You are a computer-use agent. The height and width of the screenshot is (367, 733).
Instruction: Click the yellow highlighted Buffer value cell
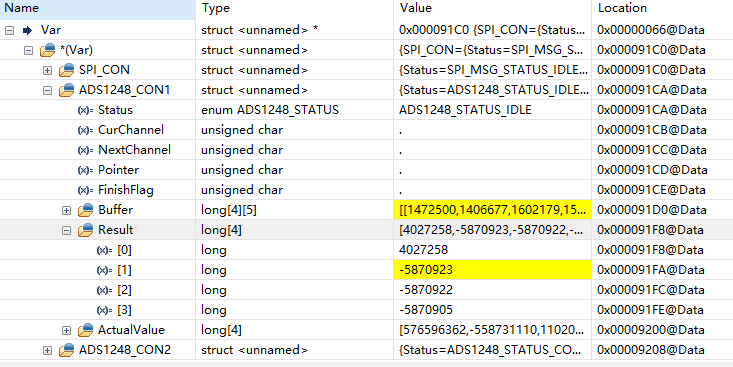(x=492, y=210)
